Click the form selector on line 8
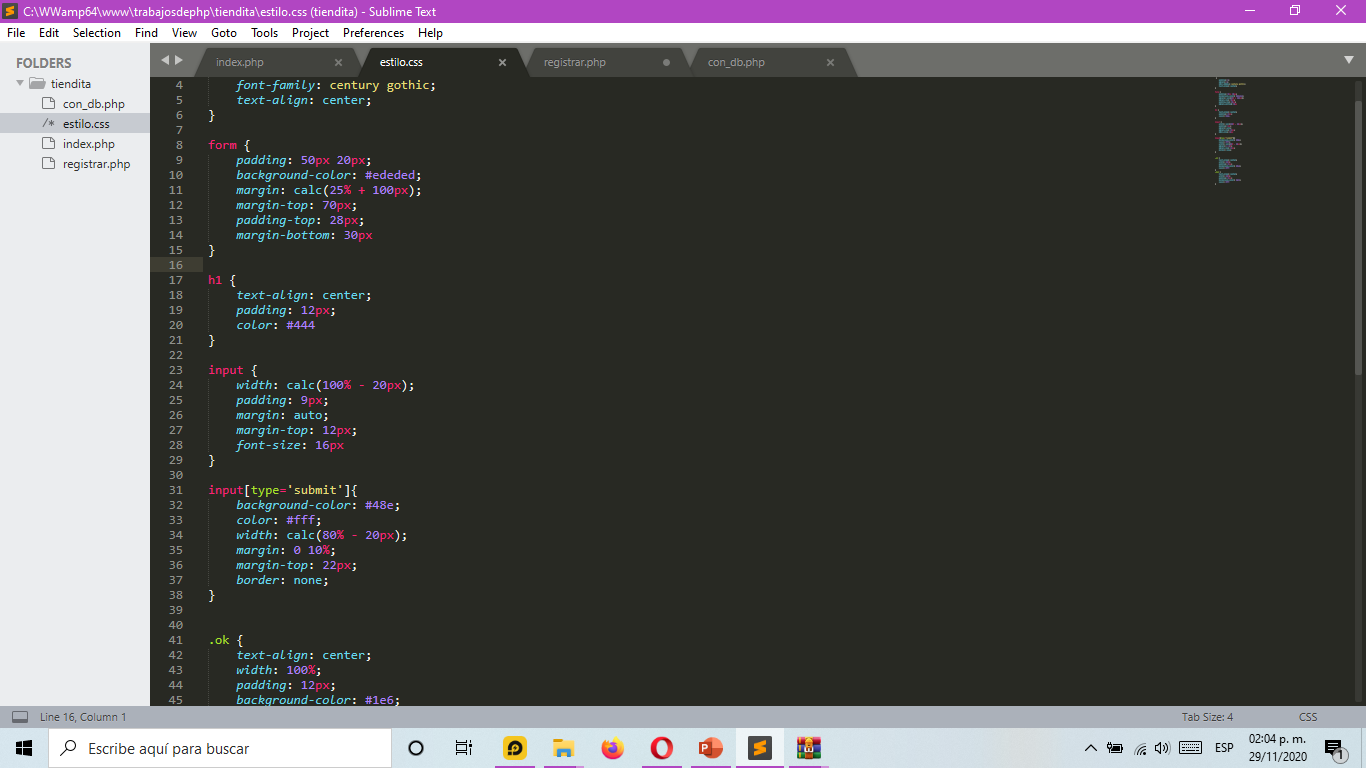Screen dimensions: 1366x768 223,145
